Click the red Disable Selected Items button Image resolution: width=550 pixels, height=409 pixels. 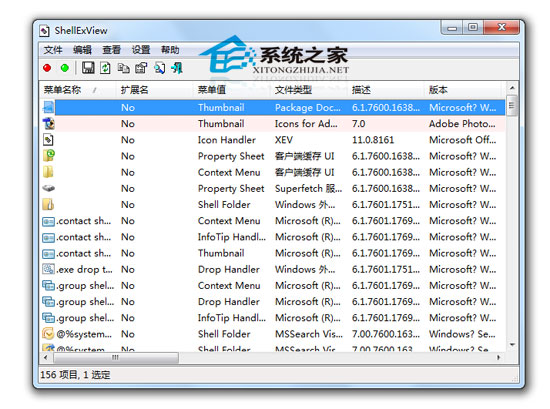pyautogui.click(x=47, y=68)
